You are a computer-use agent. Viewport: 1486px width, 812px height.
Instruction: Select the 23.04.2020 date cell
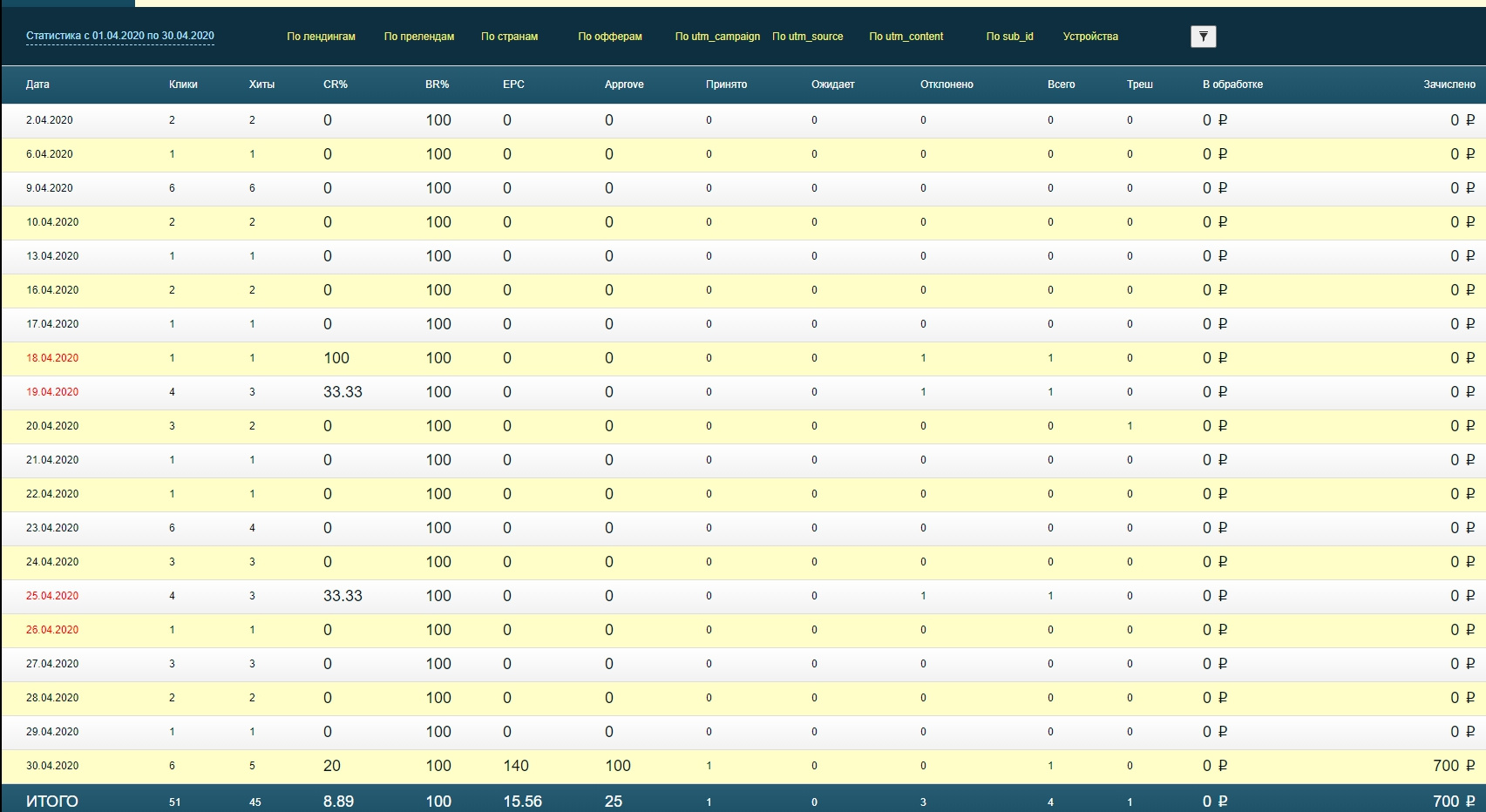click(52, 528)
